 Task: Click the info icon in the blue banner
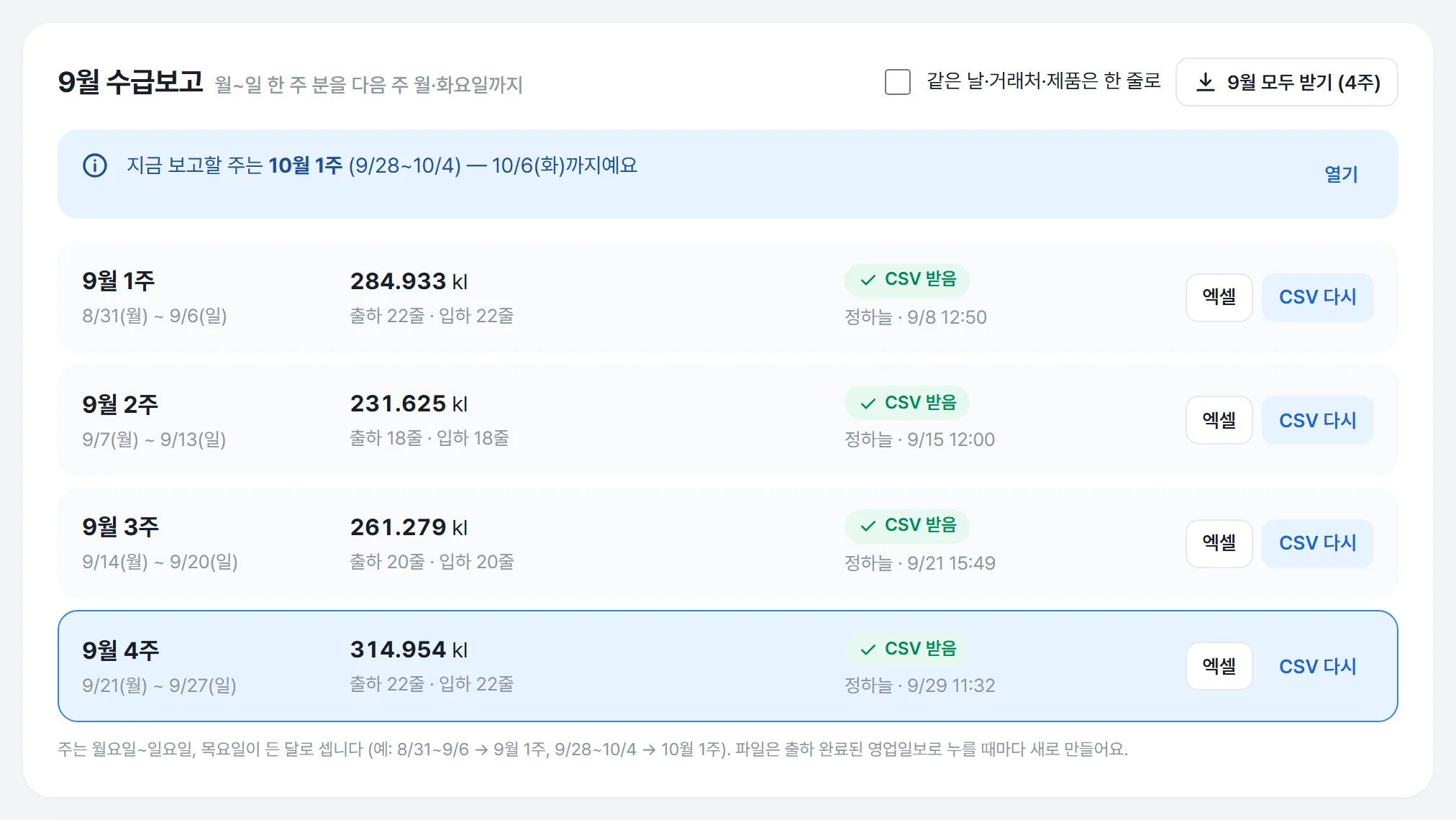(95, 165)
